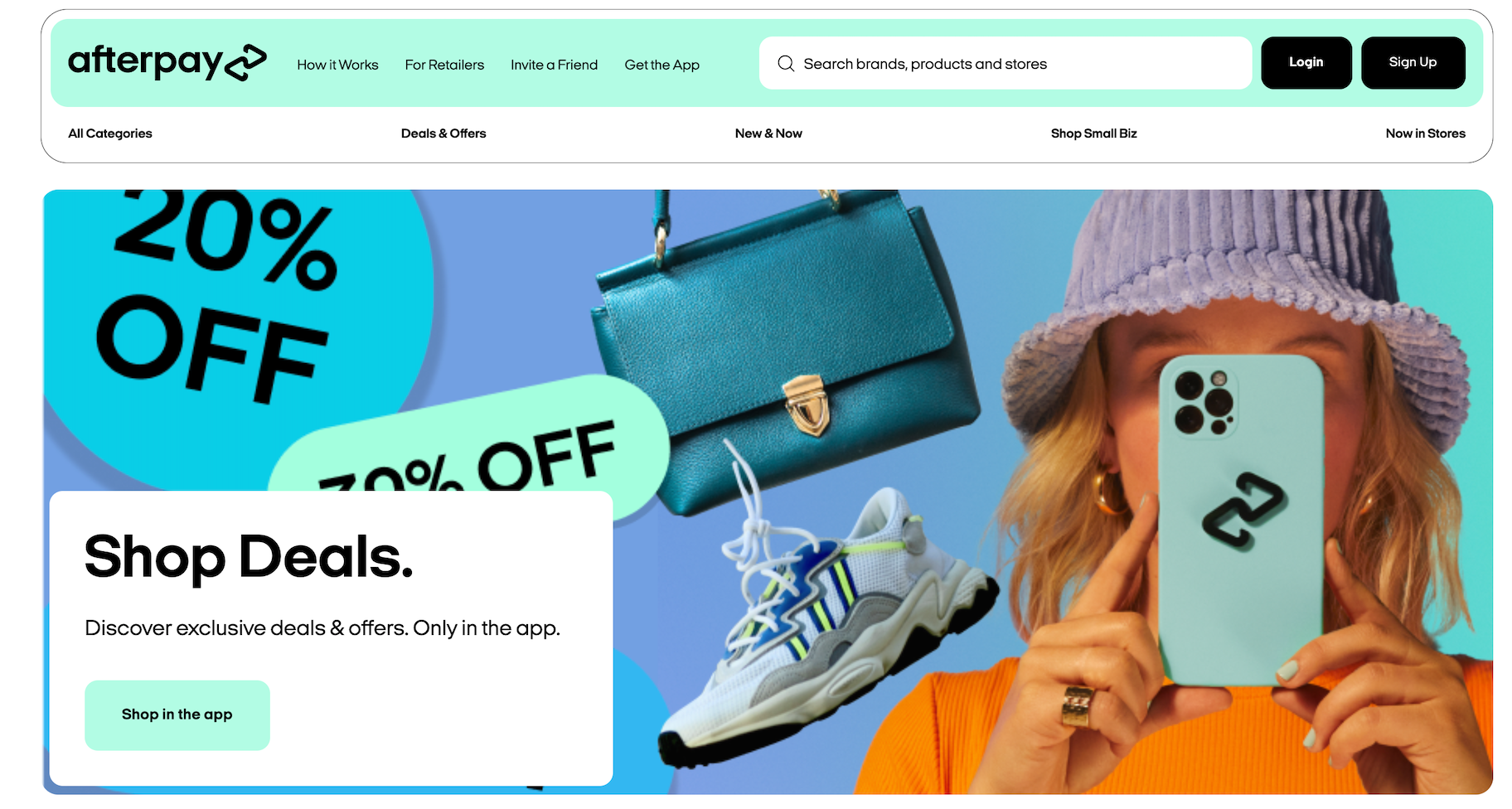This screenshot has height=809, width=1512.
Task: Select Invite a Friend link
Action: coord(554,65)
